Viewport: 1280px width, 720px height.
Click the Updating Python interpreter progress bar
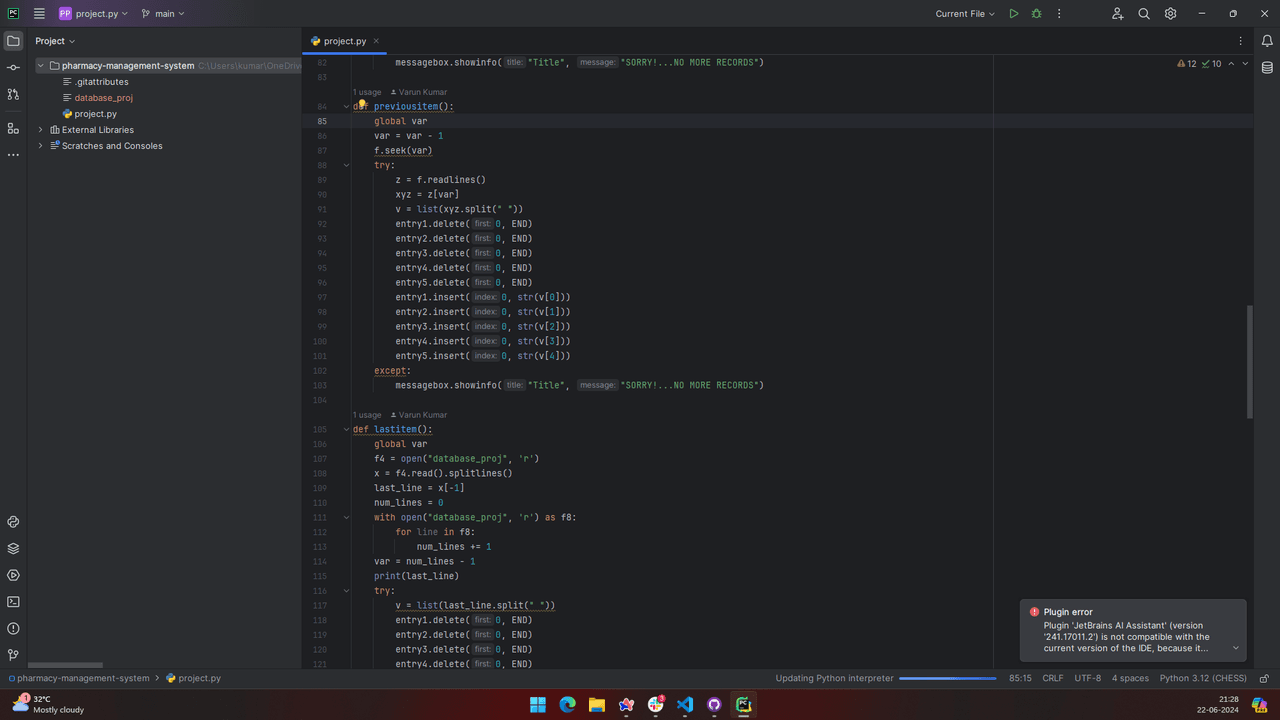pyautogui.click(x=947, y=678)
